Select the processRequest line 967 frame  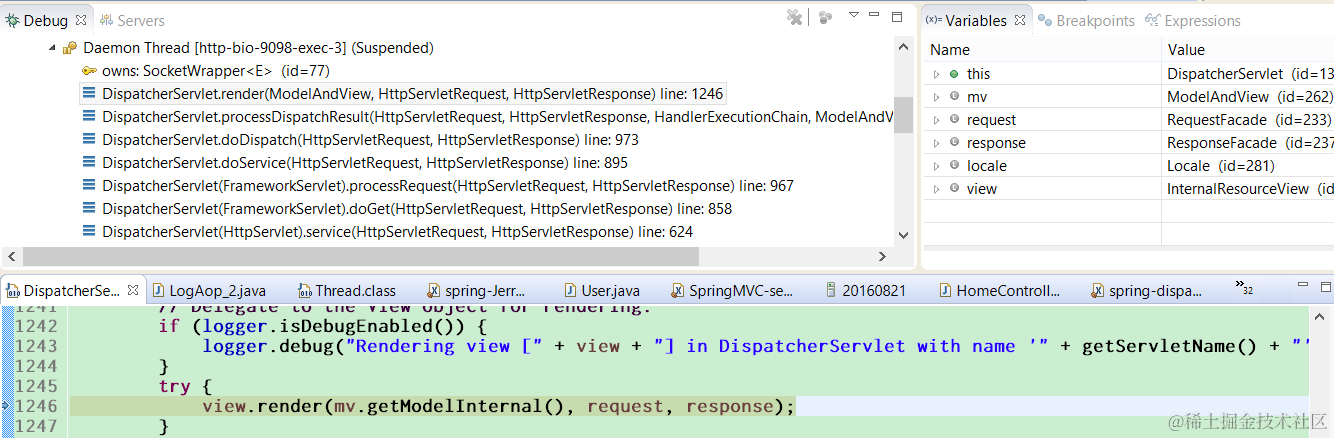point(437,186)
